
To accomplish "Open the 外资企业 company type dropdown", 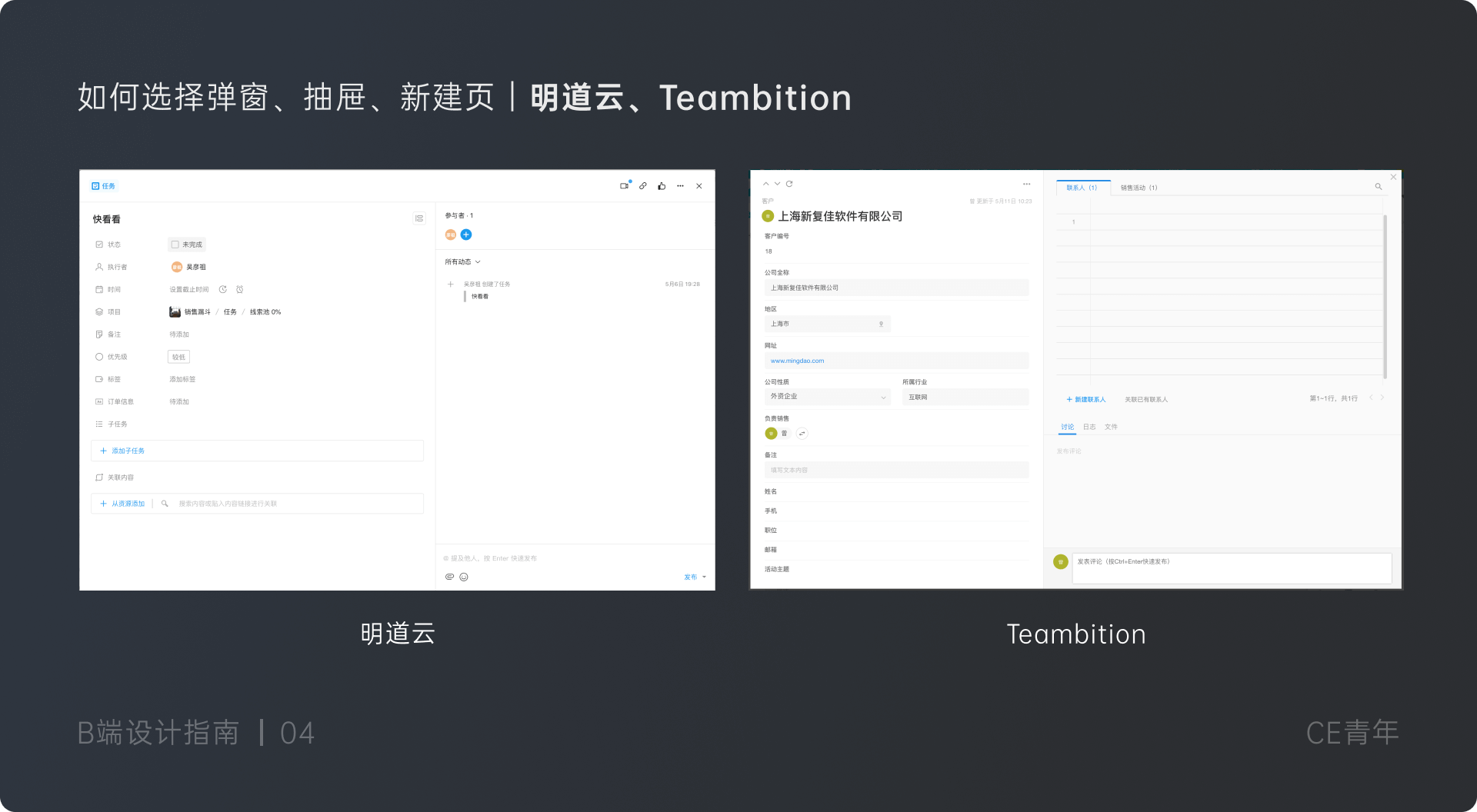I will tap(828, 397).
